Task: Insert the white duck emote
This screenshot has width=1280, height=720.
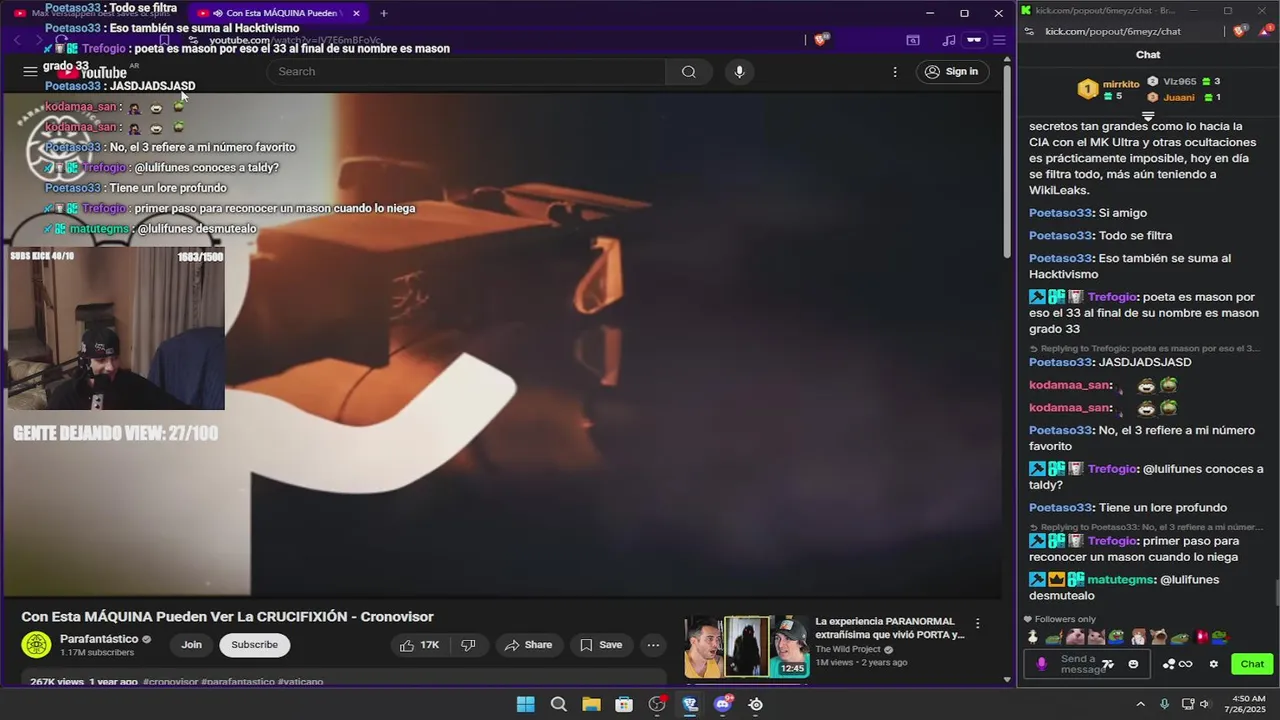Action: pos(1033,637)
